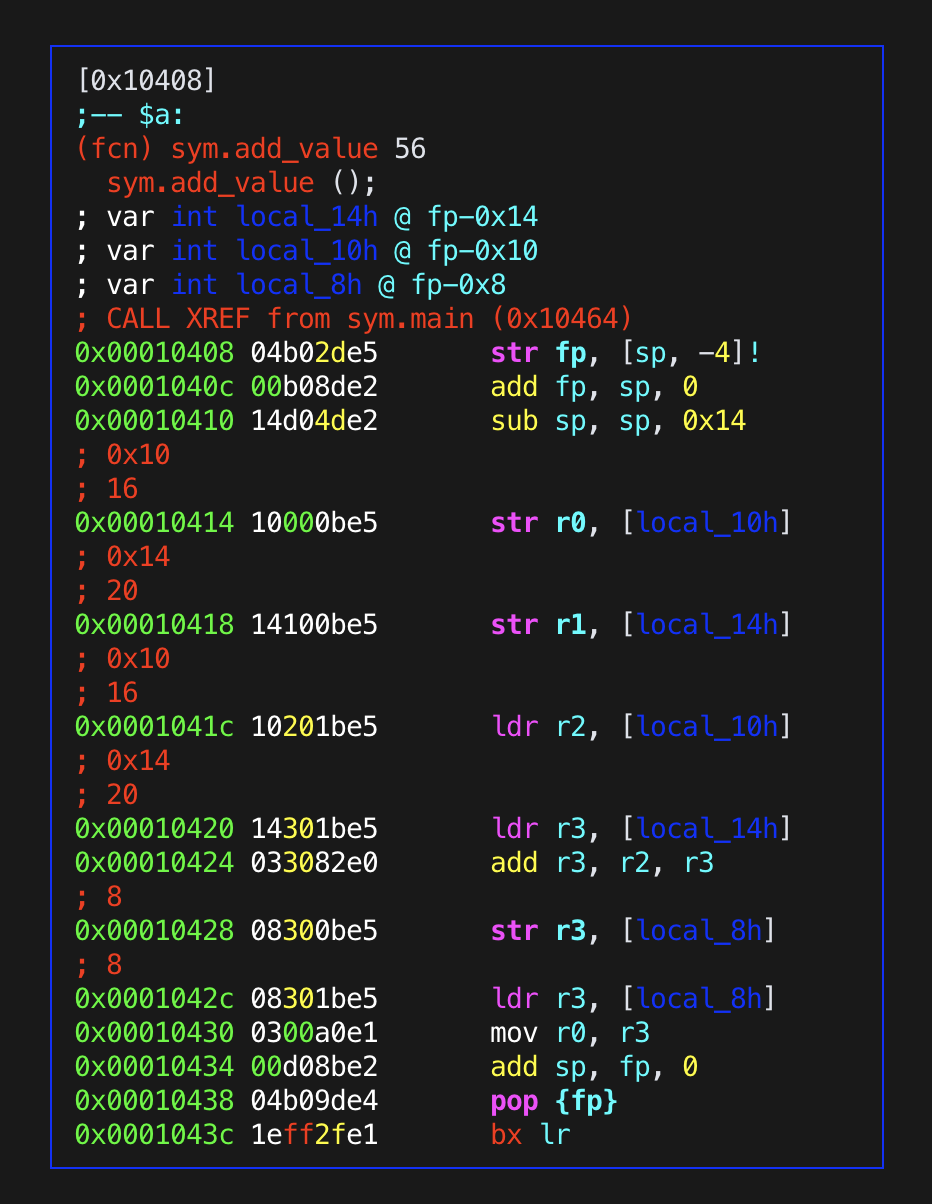Screen dimensions: 932x1204
Task: Select the 'add r3, r2, r3' instruction
Action: pos(602,863)
